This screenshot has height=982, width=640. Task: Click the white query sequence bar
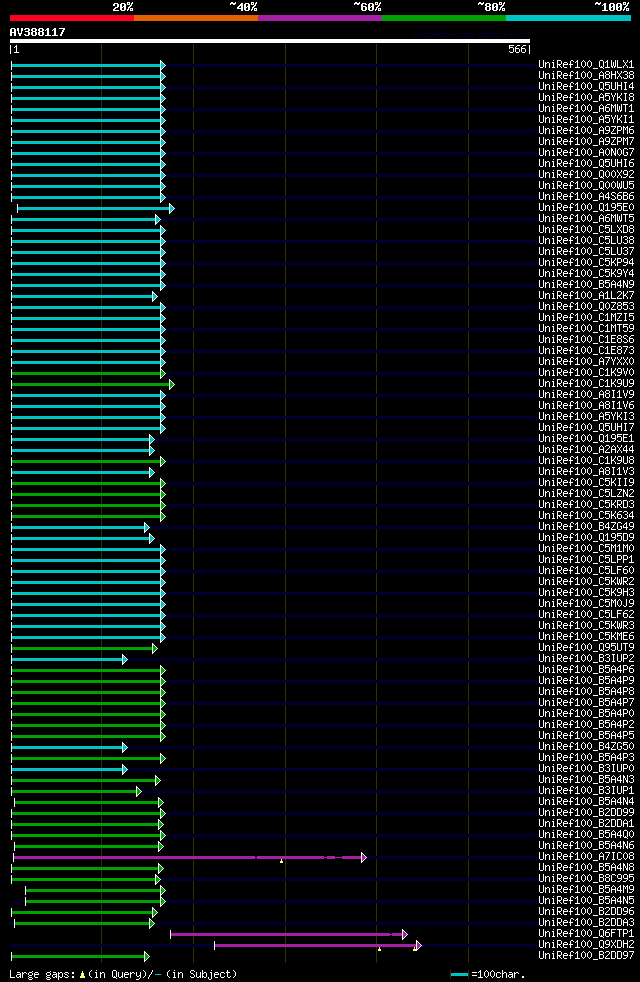[270, 41]
